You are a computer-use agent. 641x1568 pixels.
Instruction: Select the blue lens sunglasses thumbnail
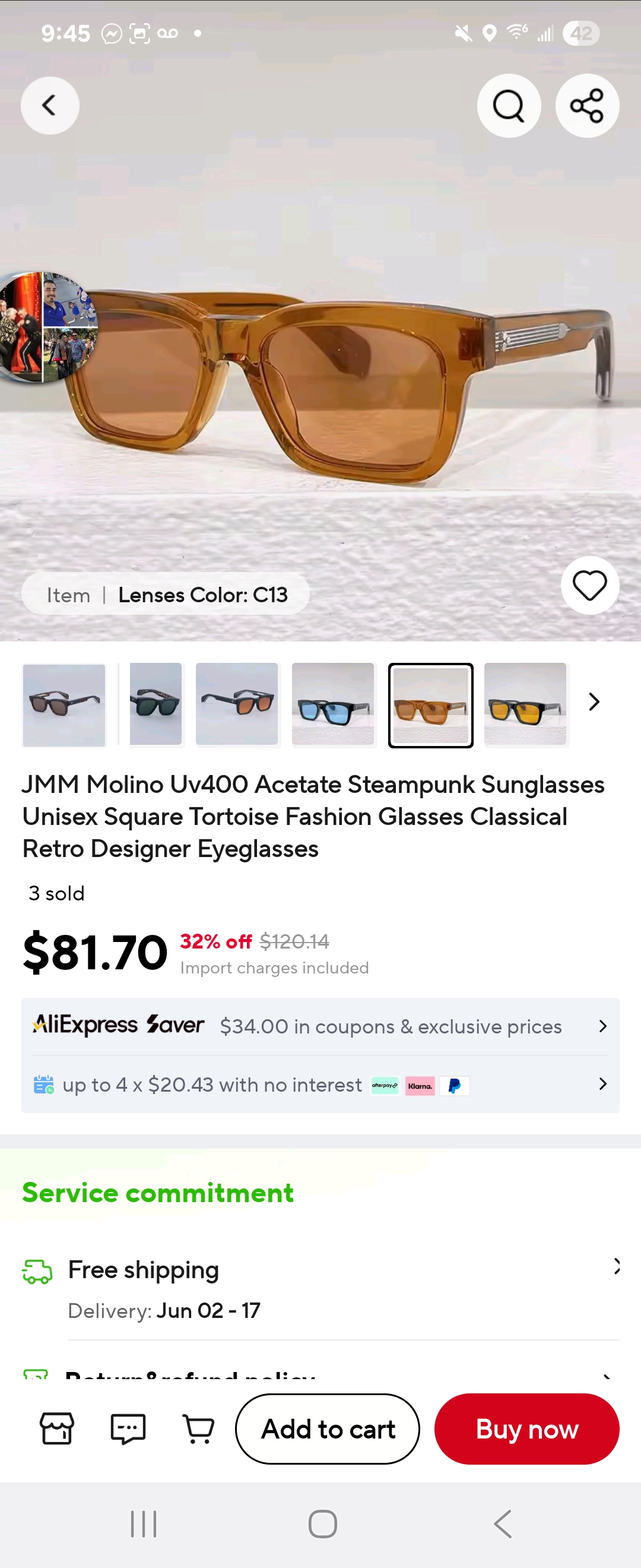coord(334,704)
